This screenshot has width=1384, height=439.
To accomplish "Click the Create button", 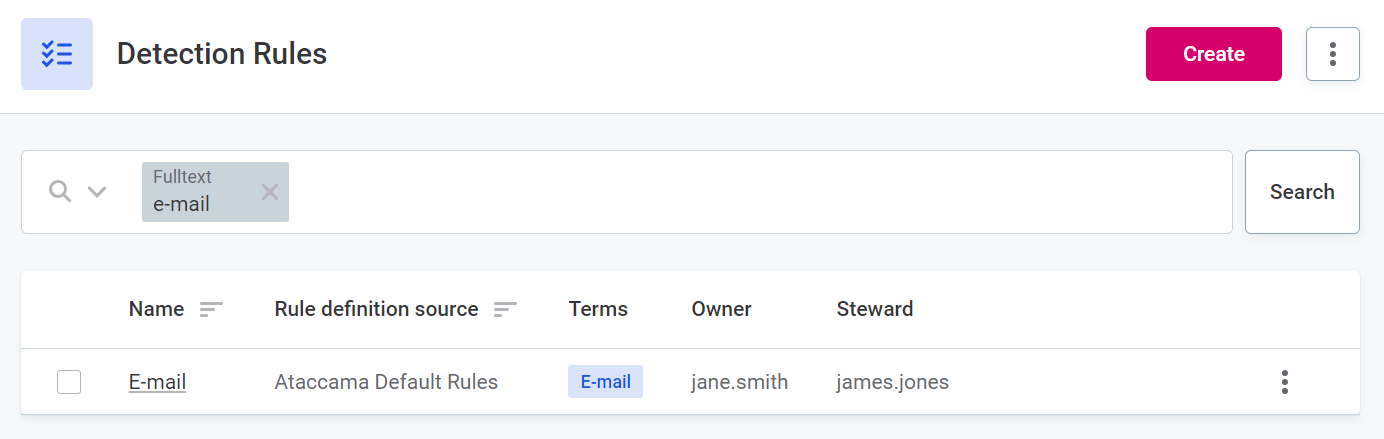I will coord(1213,54).
